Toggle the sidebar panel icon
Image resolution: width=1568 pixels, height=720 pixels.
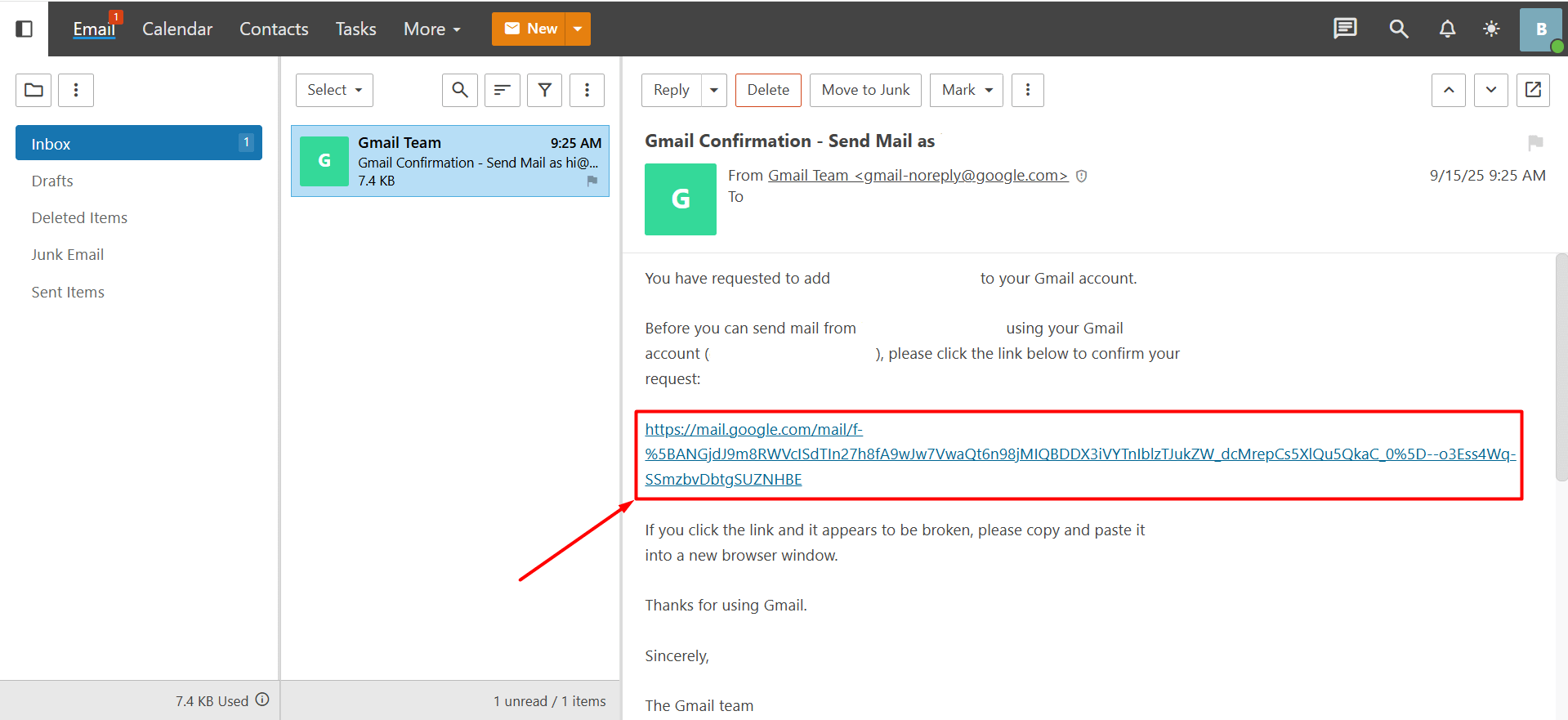[x=25, y=29]
